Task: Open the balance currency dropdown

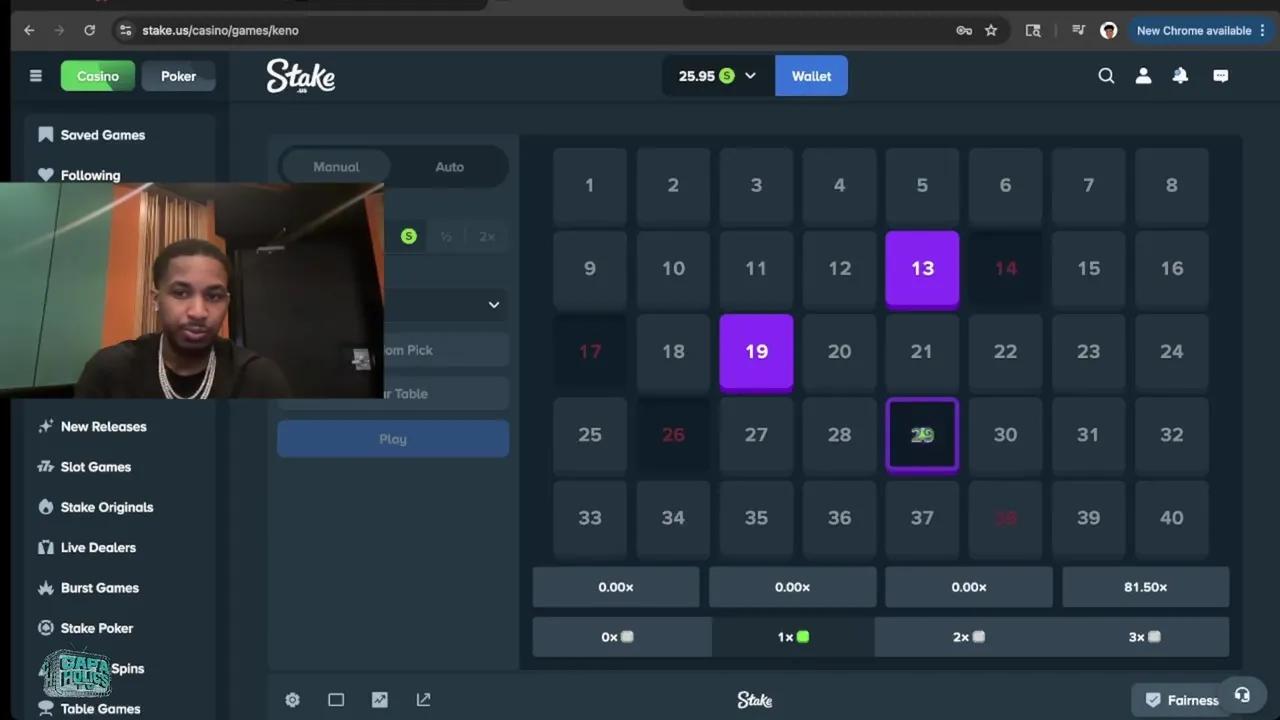Action: (x=750, y=76)
